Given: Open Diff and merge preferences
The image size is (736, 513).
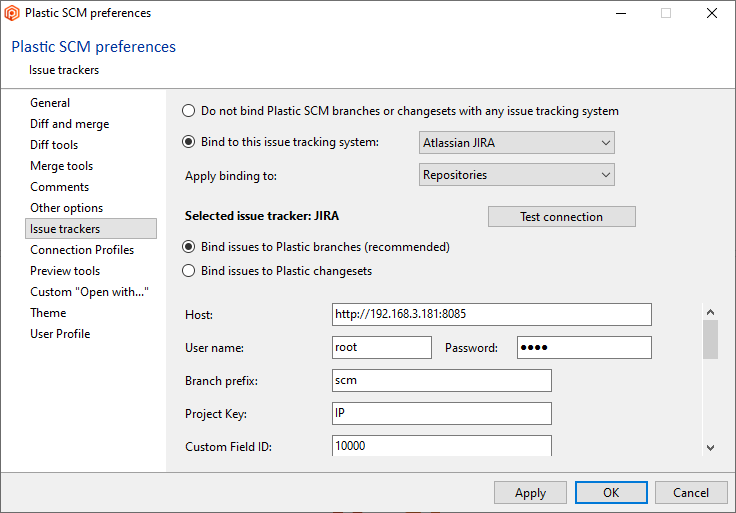Looking at the screenshot, I should point(69,124).
